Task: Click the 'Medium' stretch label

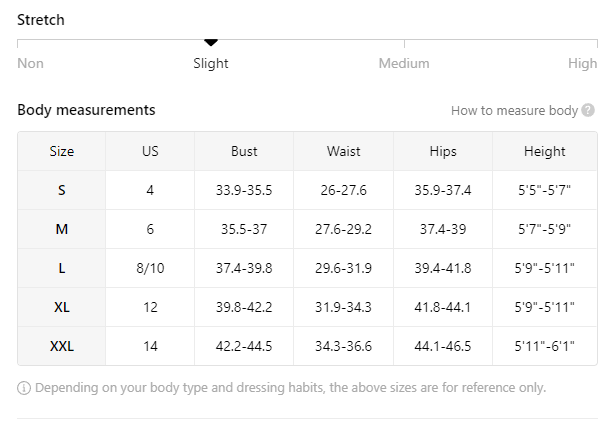Action: [x=404, y=63]
